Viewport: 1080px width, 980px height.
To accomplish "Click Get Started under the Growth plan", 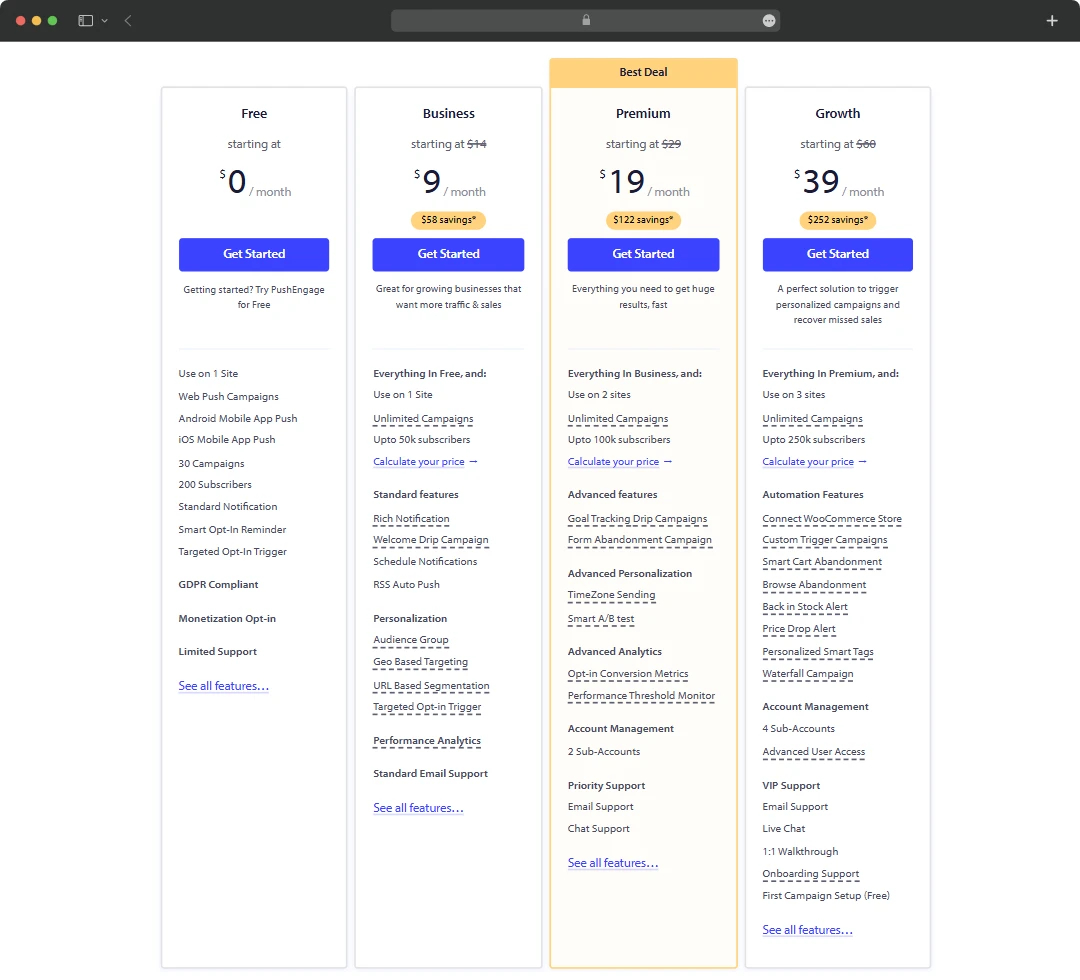I will [x=837, y=255].
